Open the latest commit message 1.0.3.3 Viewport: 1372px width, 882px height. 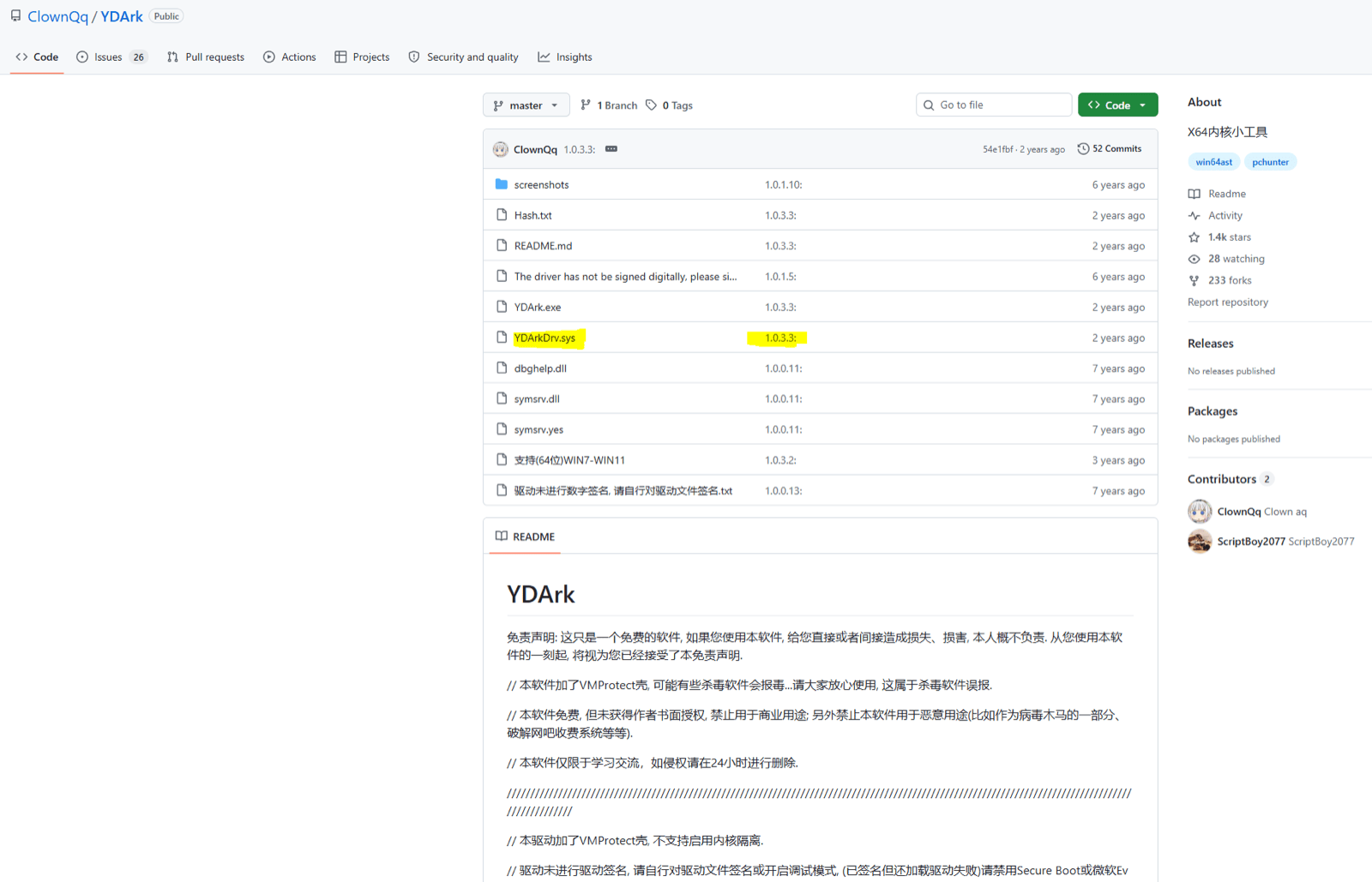pyautogui.click(x=580, y=149)
